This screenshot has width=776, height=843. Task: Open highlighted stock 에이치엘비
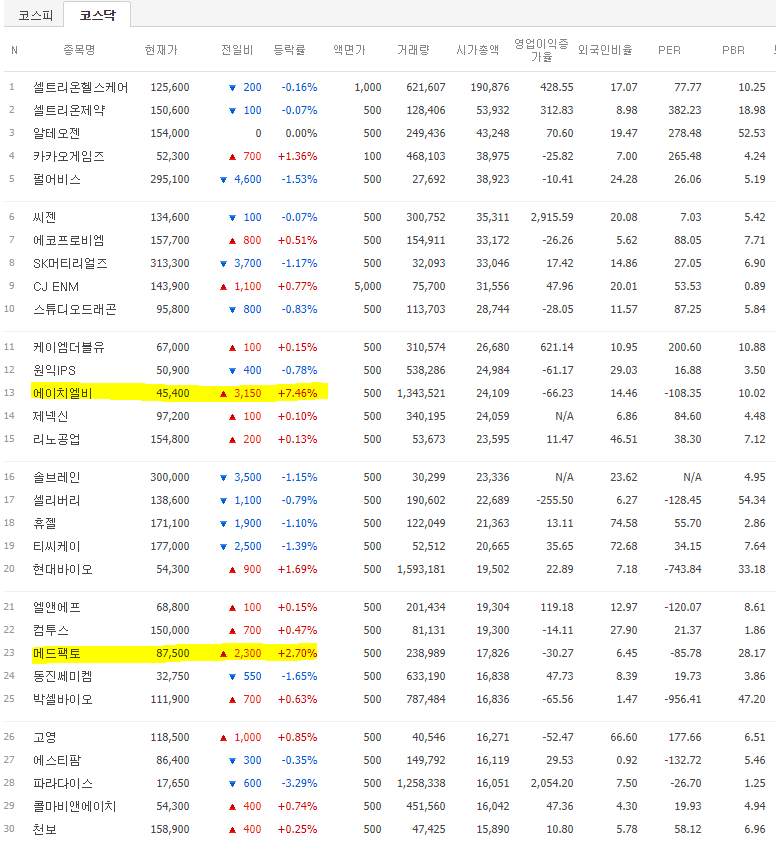pyautogui.click(x=62, y=394)
